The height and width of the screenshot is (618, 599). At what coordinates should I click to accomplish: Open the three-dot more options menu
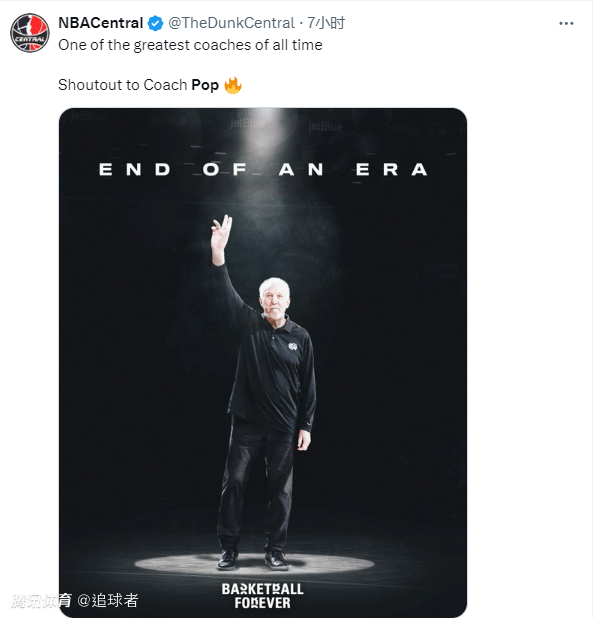pyautogui.click(x=566, y=24)
